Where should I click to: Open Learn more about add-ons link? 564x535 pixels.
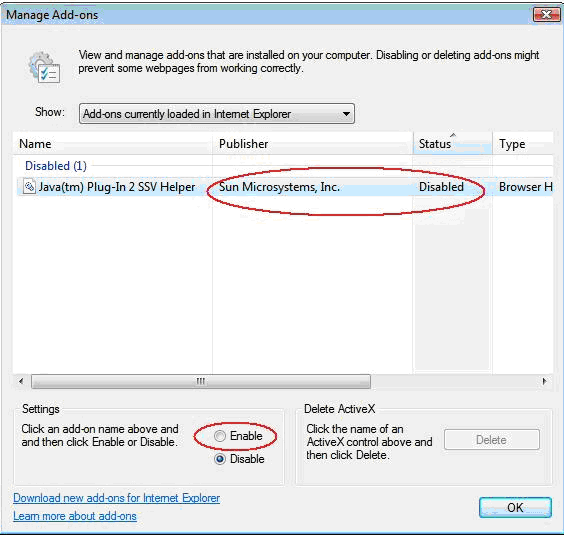click(x=75, y=516)
